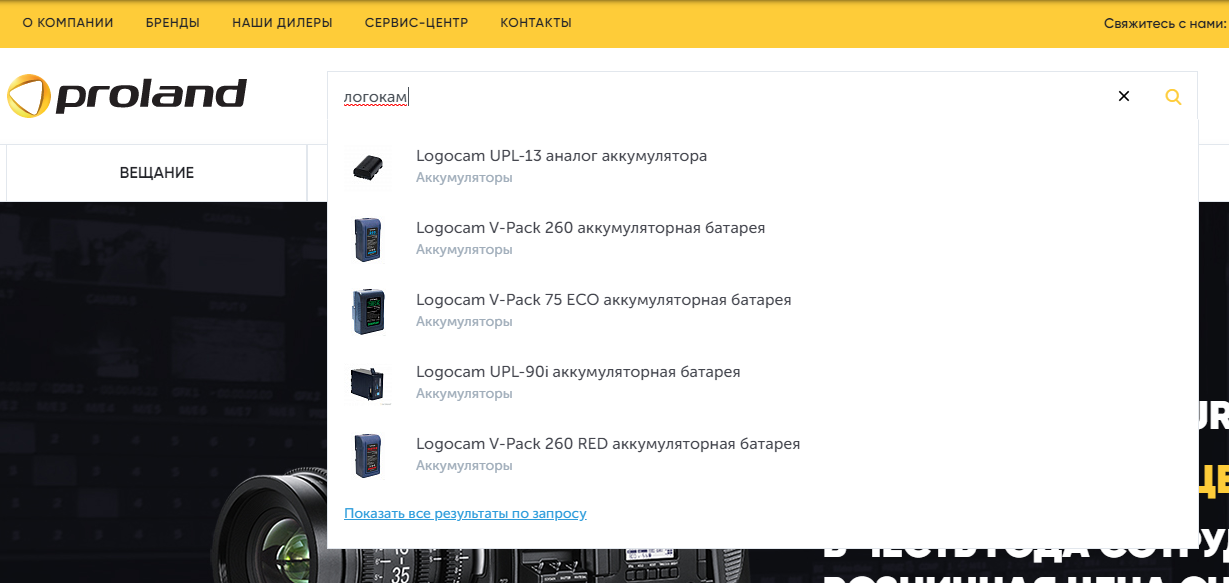Select Logocam UPL-13 аналог аккумулятора result
Image resolution: width=1229 pixels, height=583 pixels.
[561, 156]
